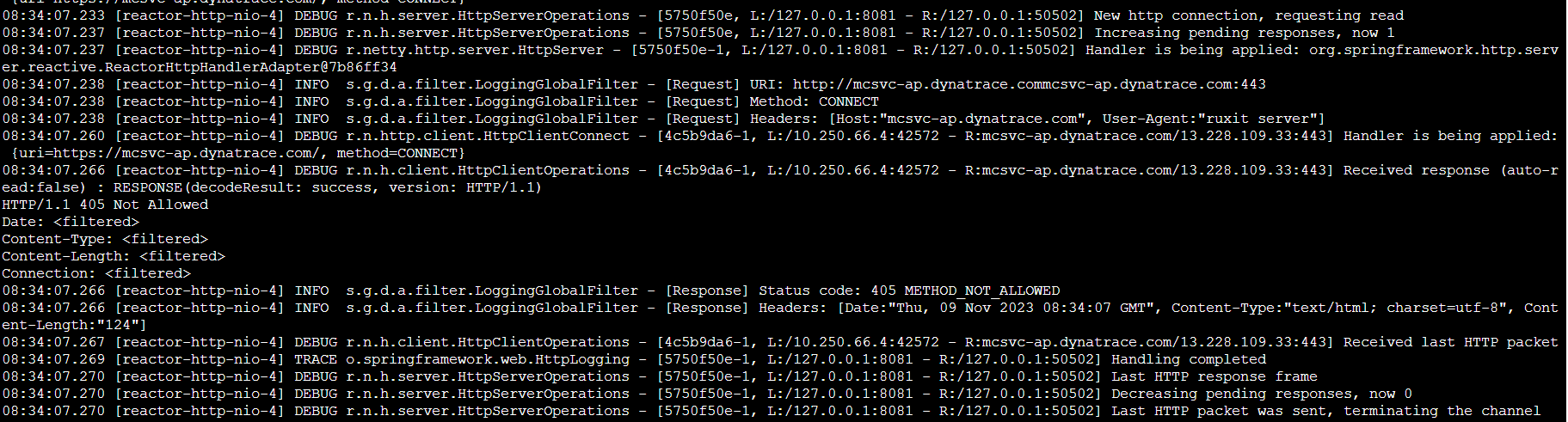Click 'New http connection, requesting read' message
Viewport: 1568px width, 422px height.
pyautogui.click(x=1248, y=15)
